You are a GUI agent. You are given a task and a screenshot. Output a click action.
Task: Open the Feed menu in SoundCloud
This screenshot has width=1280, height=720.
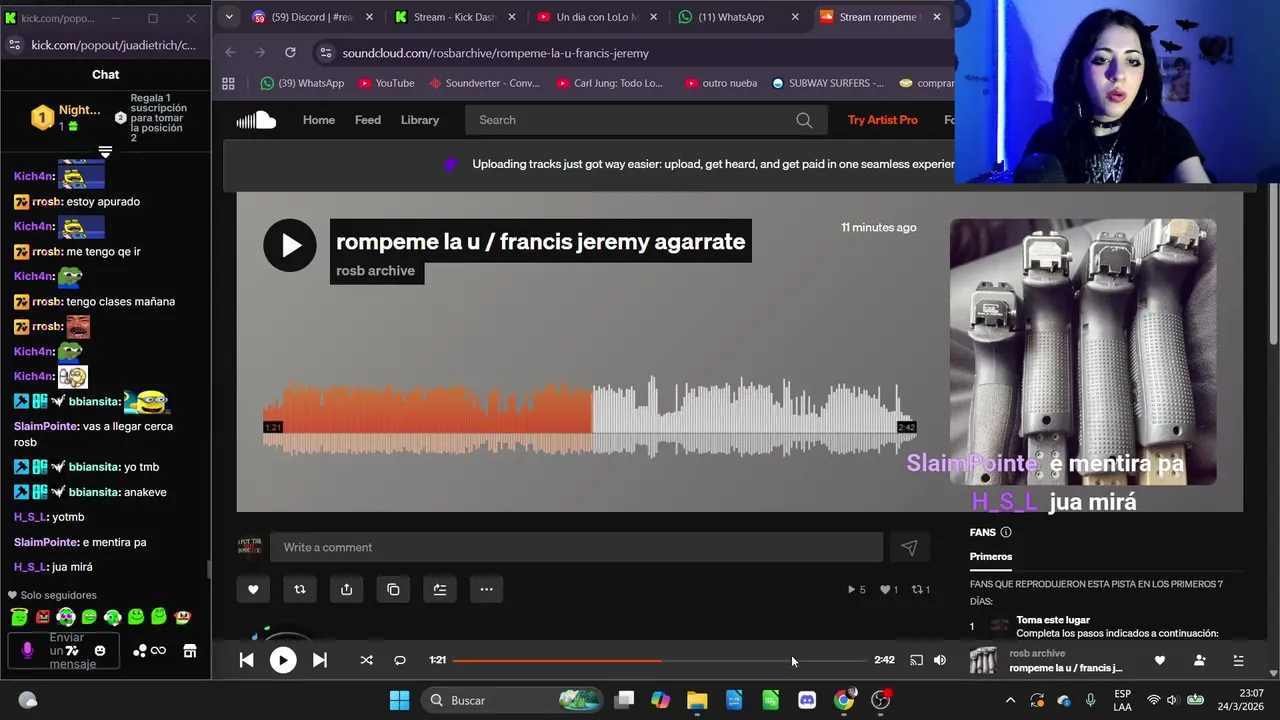coord(368,120)
